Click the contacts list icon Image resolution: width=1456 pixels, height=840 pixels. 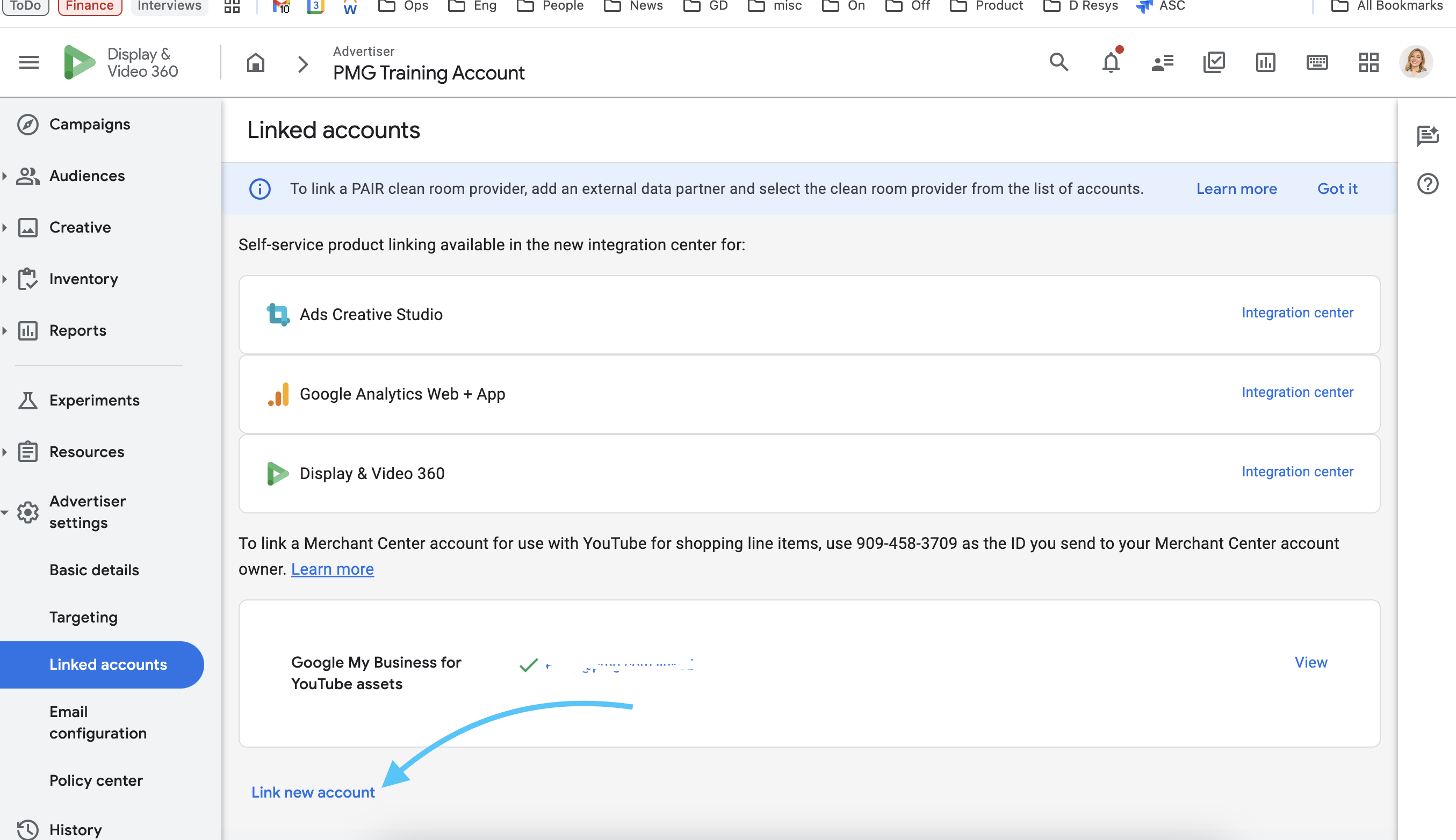[x=1161, y=62]
